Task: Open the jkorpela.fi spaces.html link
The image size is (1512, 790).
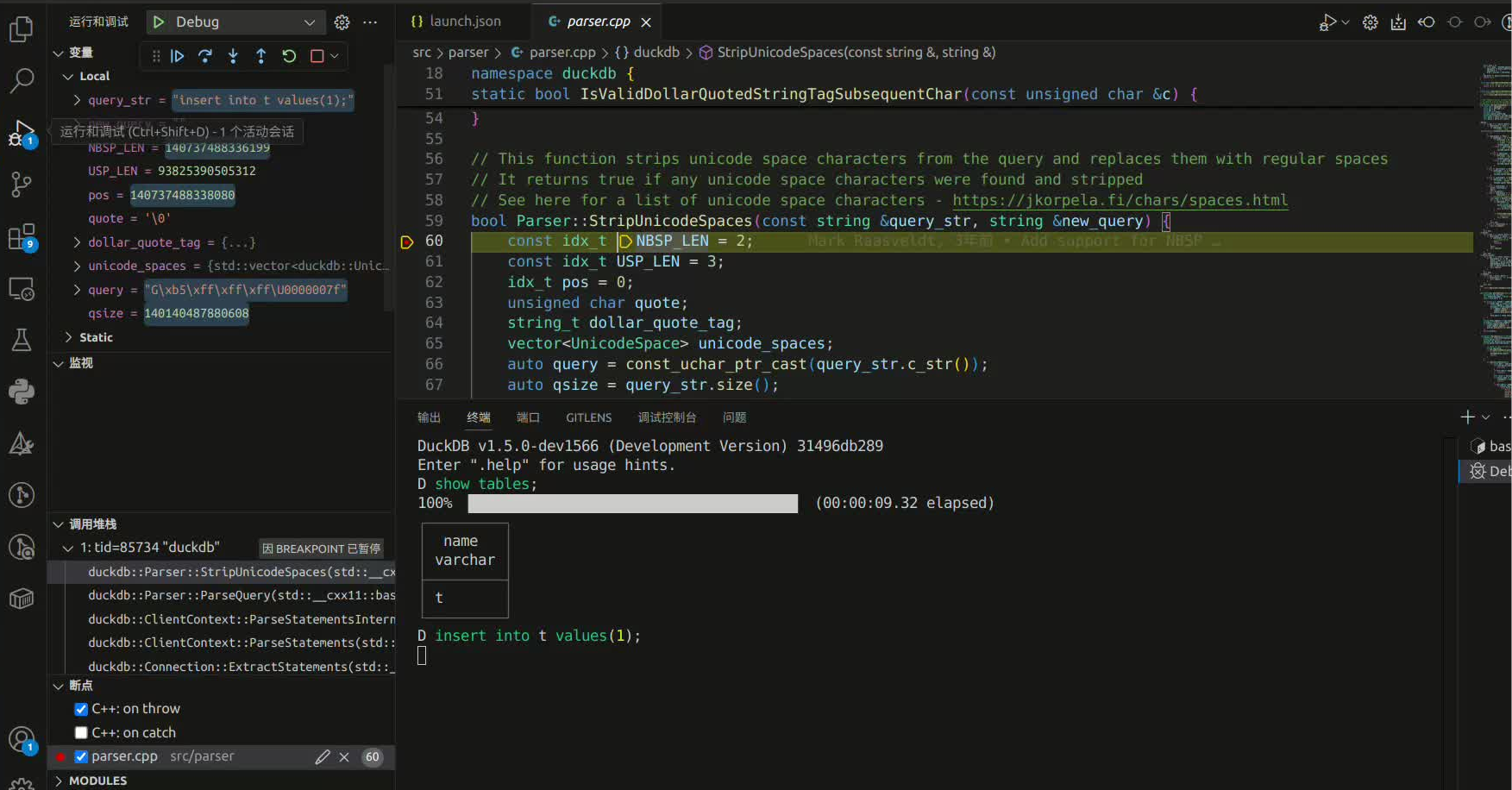Action: 1120,200
